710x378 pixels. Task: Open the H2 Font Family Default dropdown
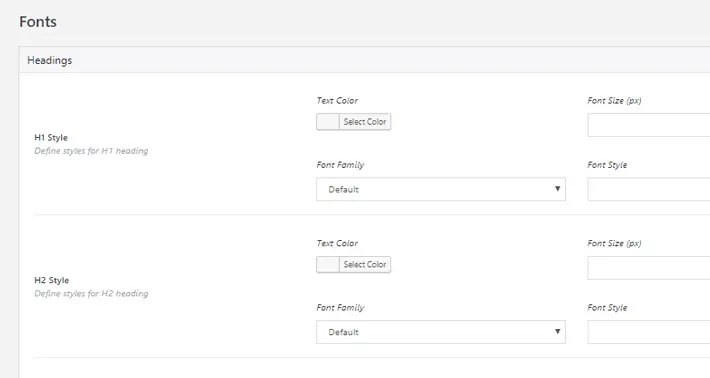point(441,332)
